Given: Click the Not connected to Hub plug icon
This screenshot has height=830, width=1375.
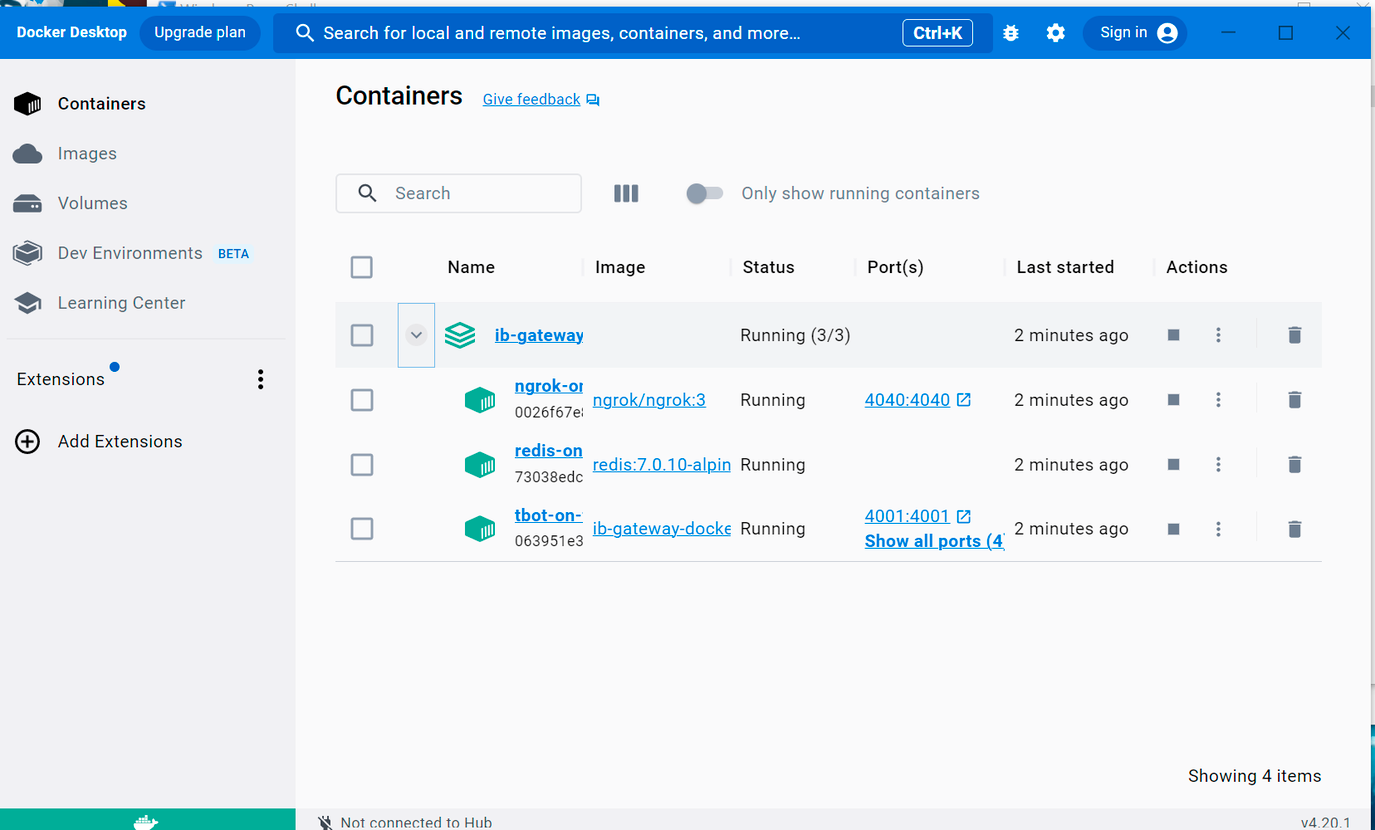Looking at the screenshot, I should tap(325, 822).
